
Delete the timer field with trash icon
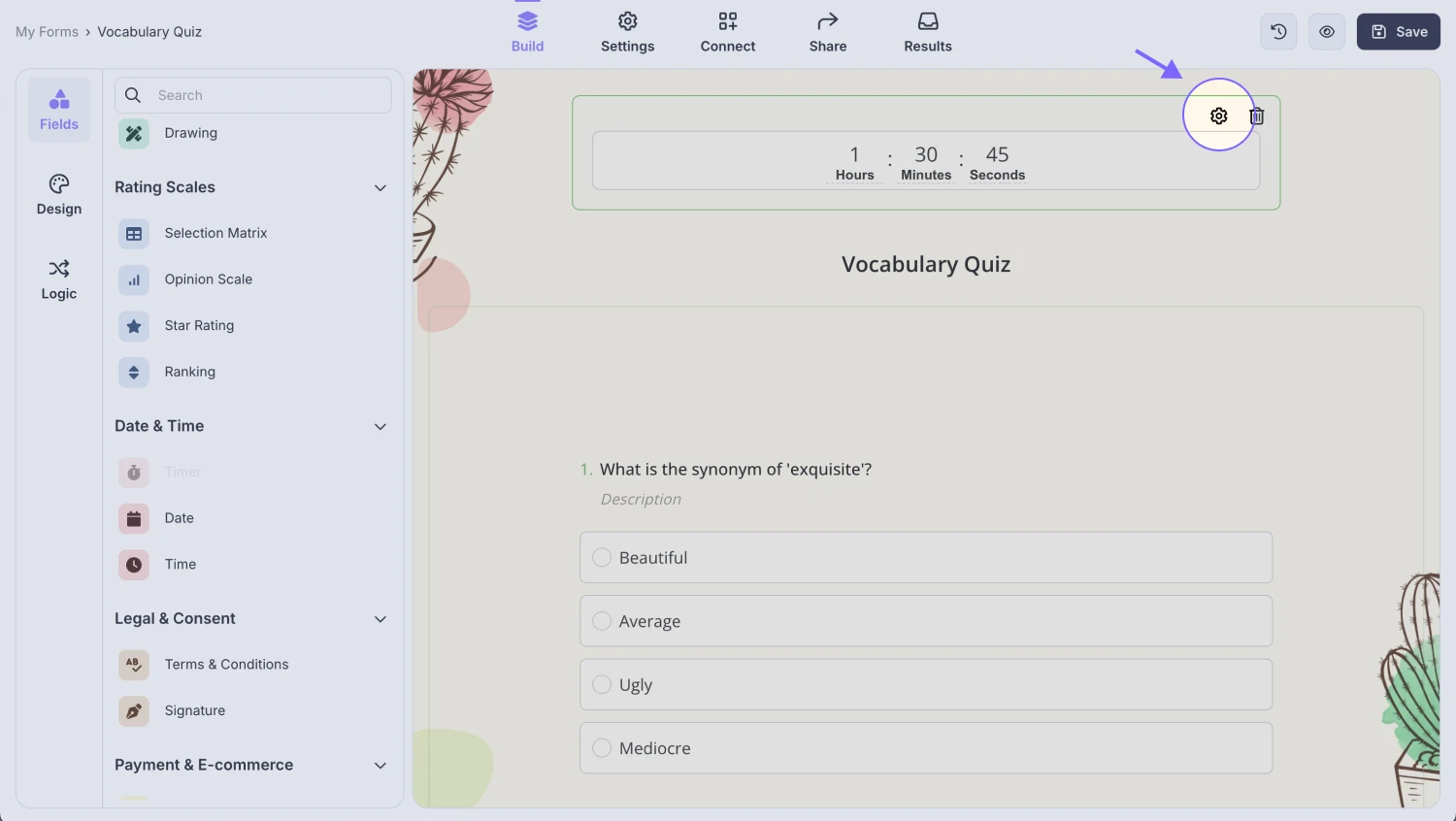[1257, 116]
